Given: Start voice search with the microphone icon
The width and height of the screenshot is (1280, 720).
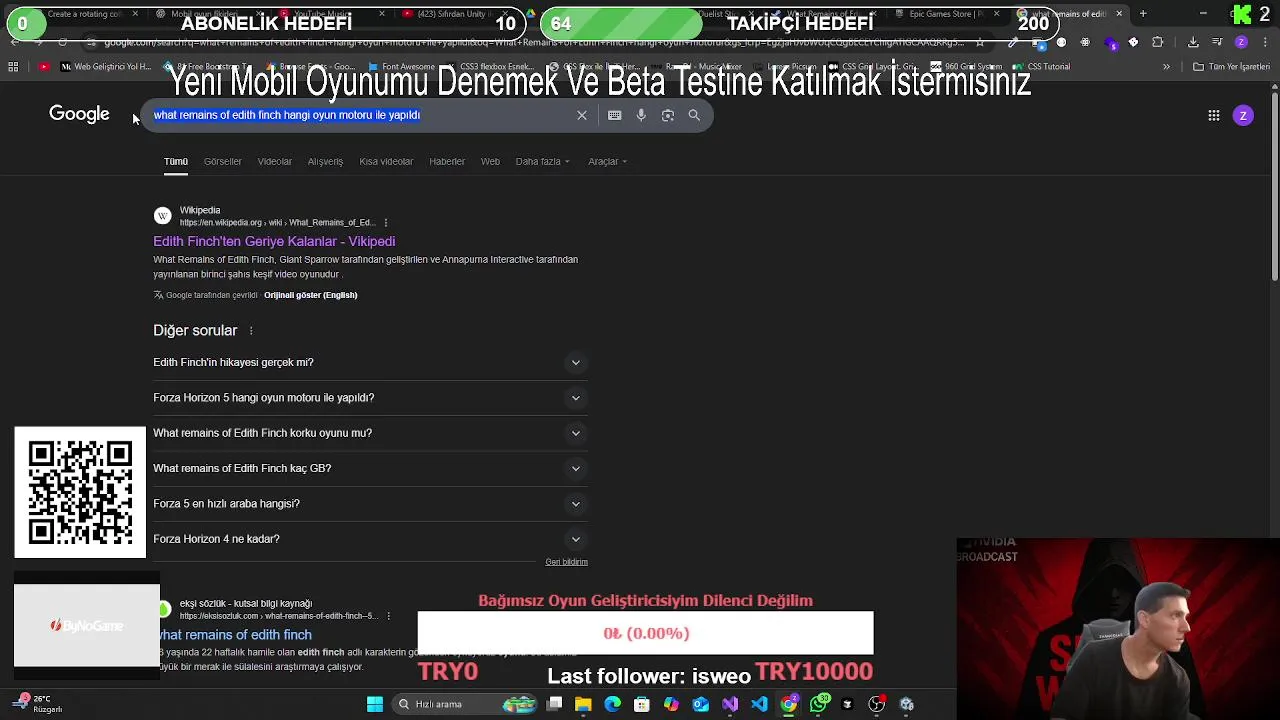Looking at the screenshot, I should (641, 115).
